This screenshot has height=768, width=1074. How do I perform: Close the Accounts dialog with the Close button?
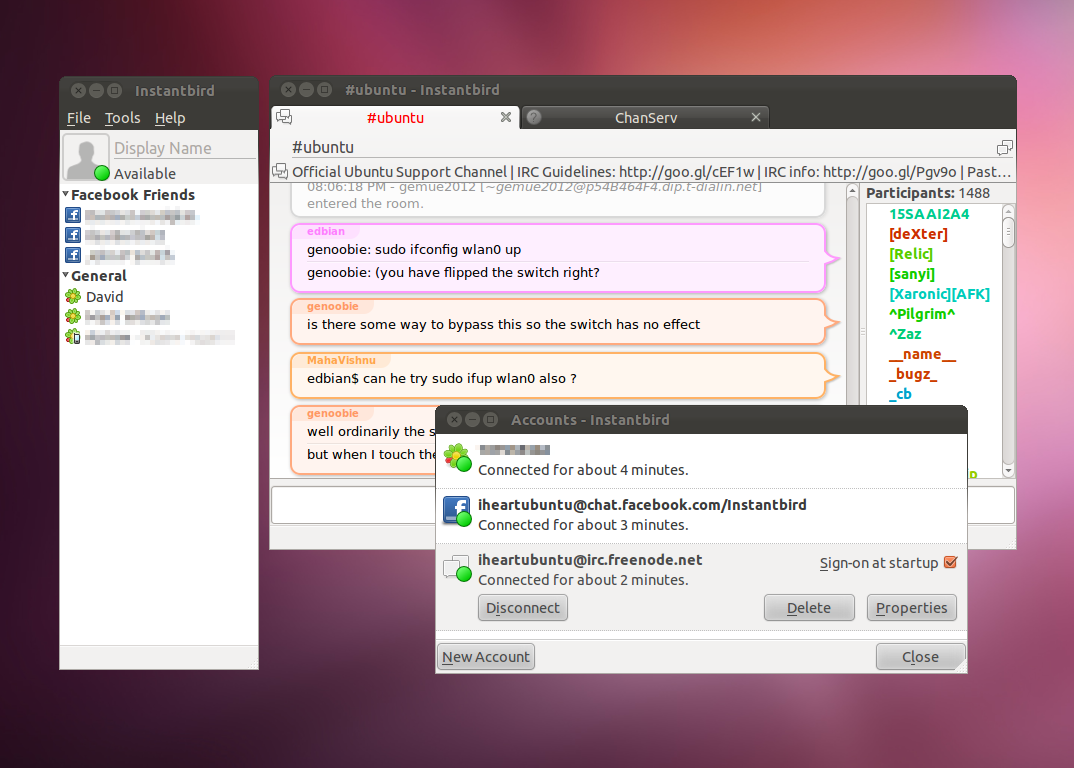921,656
